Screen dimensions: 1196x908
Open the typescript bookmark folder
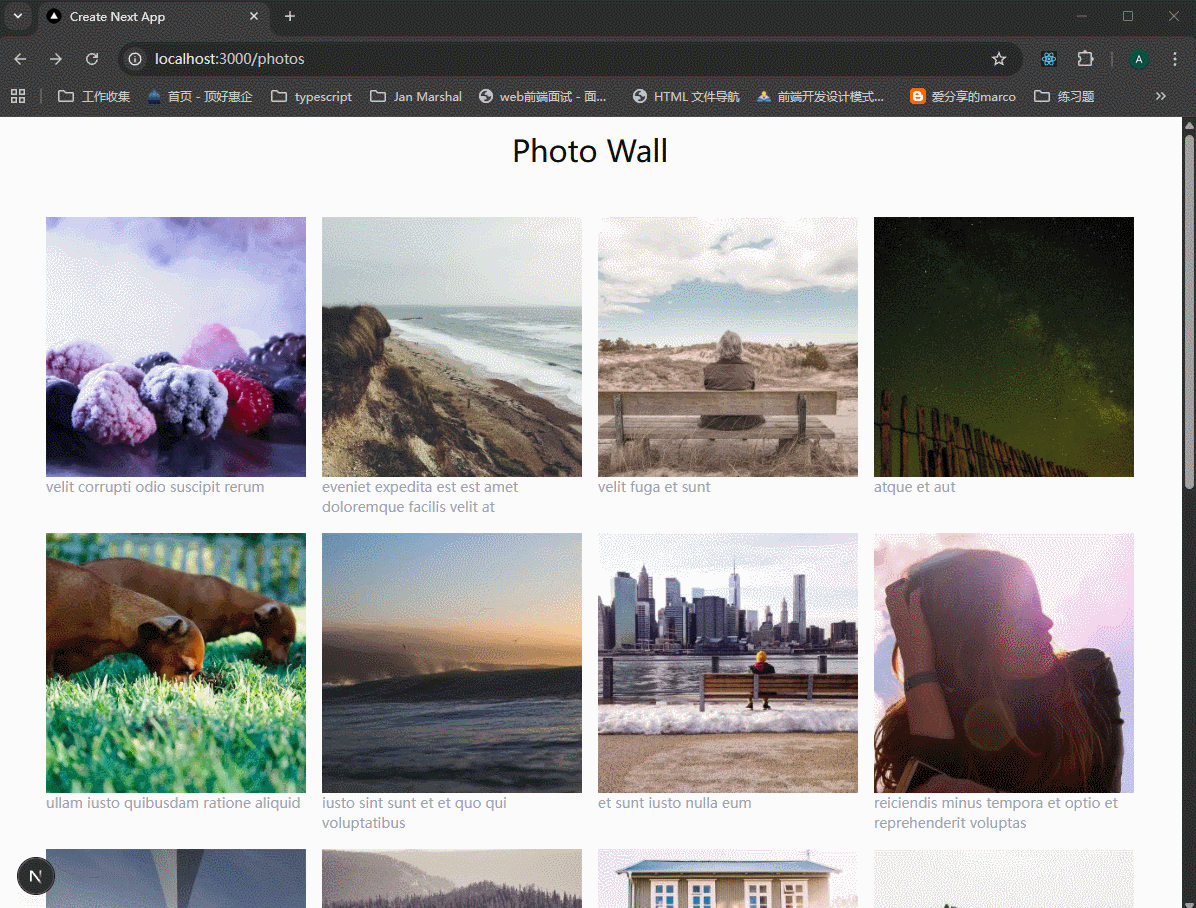[312, 96]
